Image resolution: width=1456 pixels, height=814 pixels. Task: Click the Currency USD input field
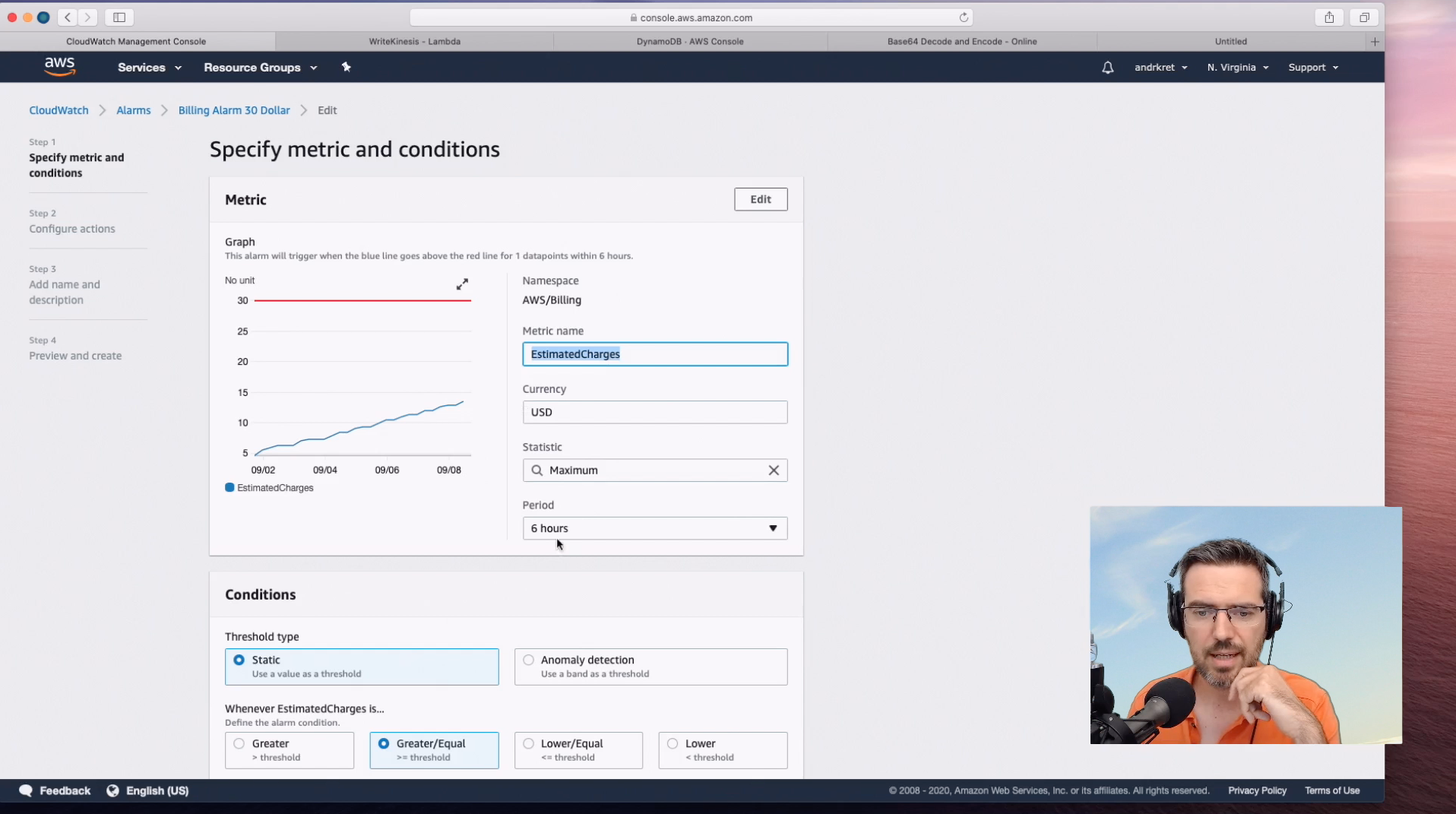[x=655, y=412]
